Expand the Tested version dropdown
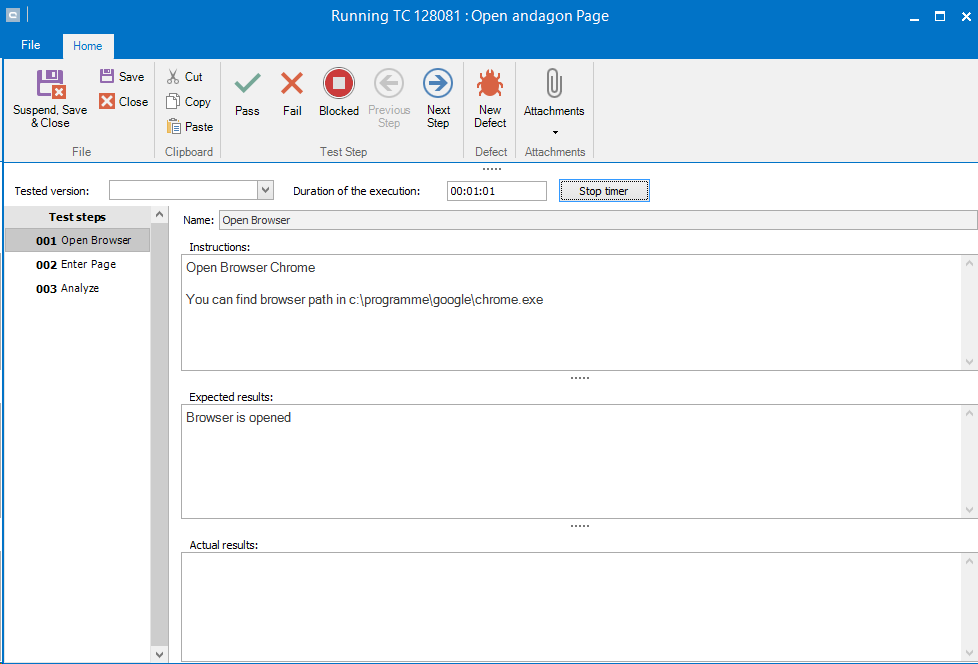The image size is (978, 664). coord(265,191)
